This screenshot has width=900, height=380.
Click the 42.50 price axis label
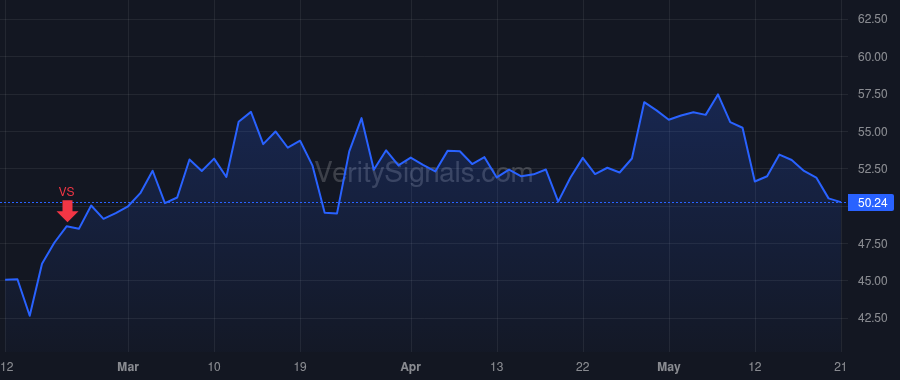(x=872, y=318)
